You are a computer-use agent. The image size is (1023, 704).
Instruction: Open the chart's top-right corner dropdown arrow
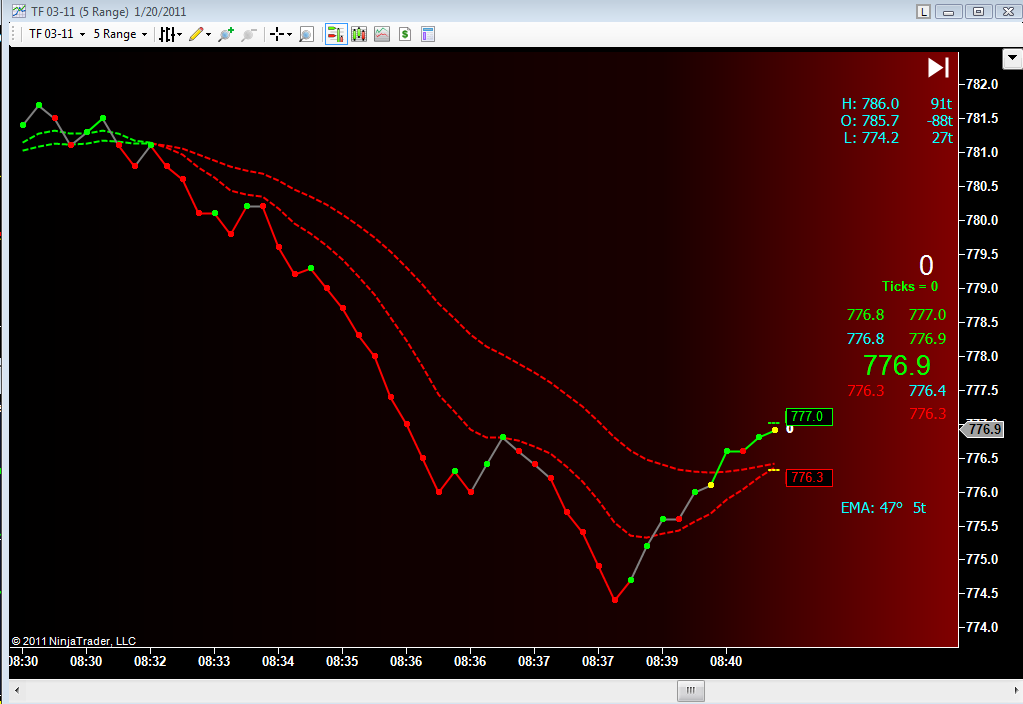tap(1012, 59)
